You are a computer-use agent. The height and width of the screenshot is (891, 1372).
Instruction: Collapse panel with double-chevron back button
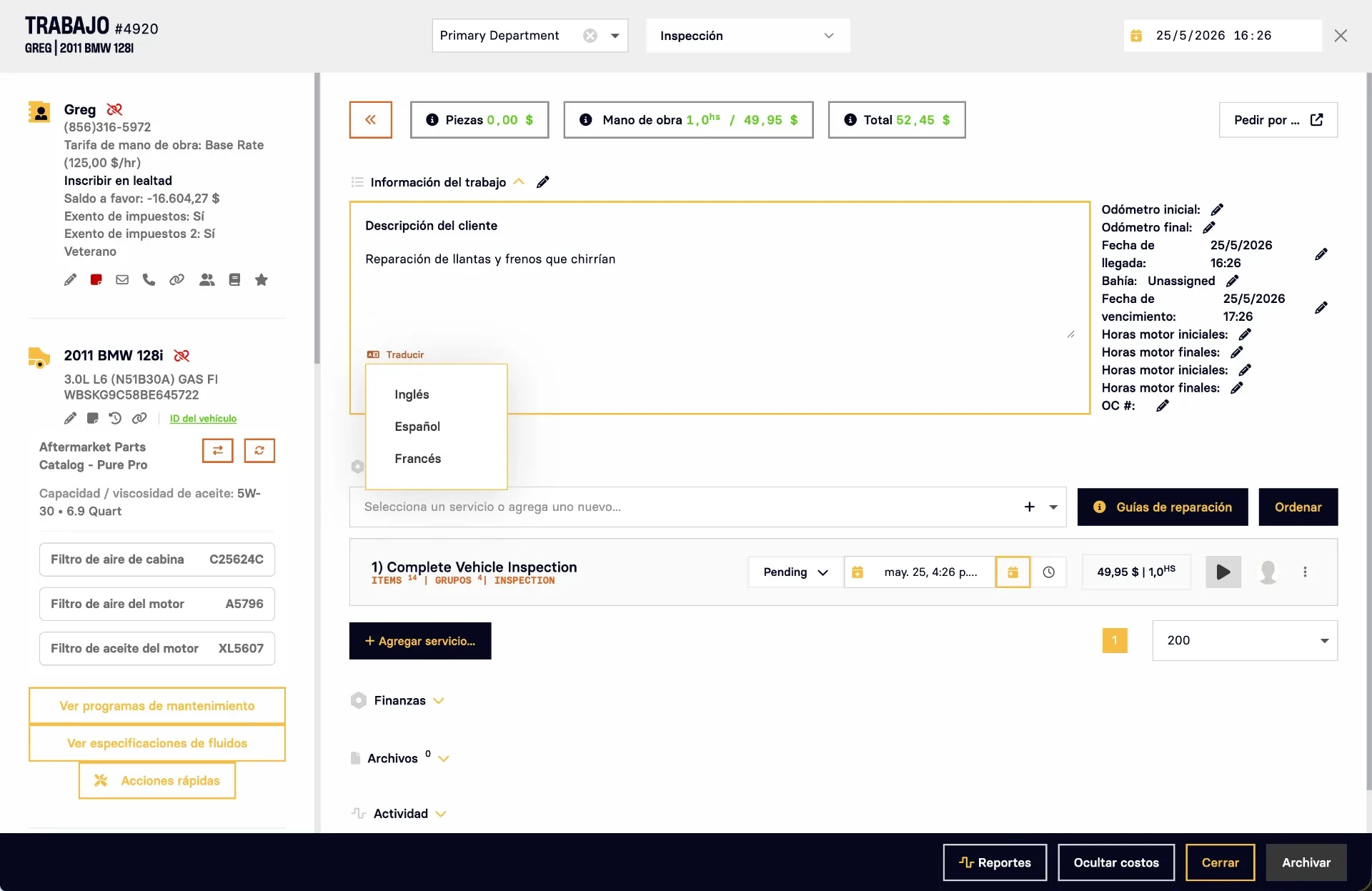tap(371, 119)
